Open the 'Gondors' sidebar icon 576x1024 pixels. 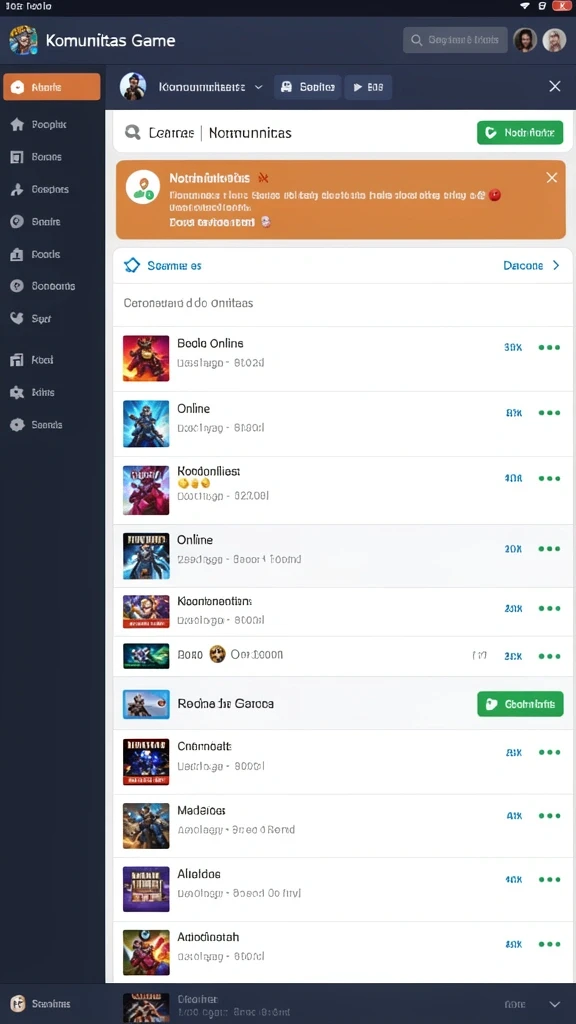click(17, 190)
